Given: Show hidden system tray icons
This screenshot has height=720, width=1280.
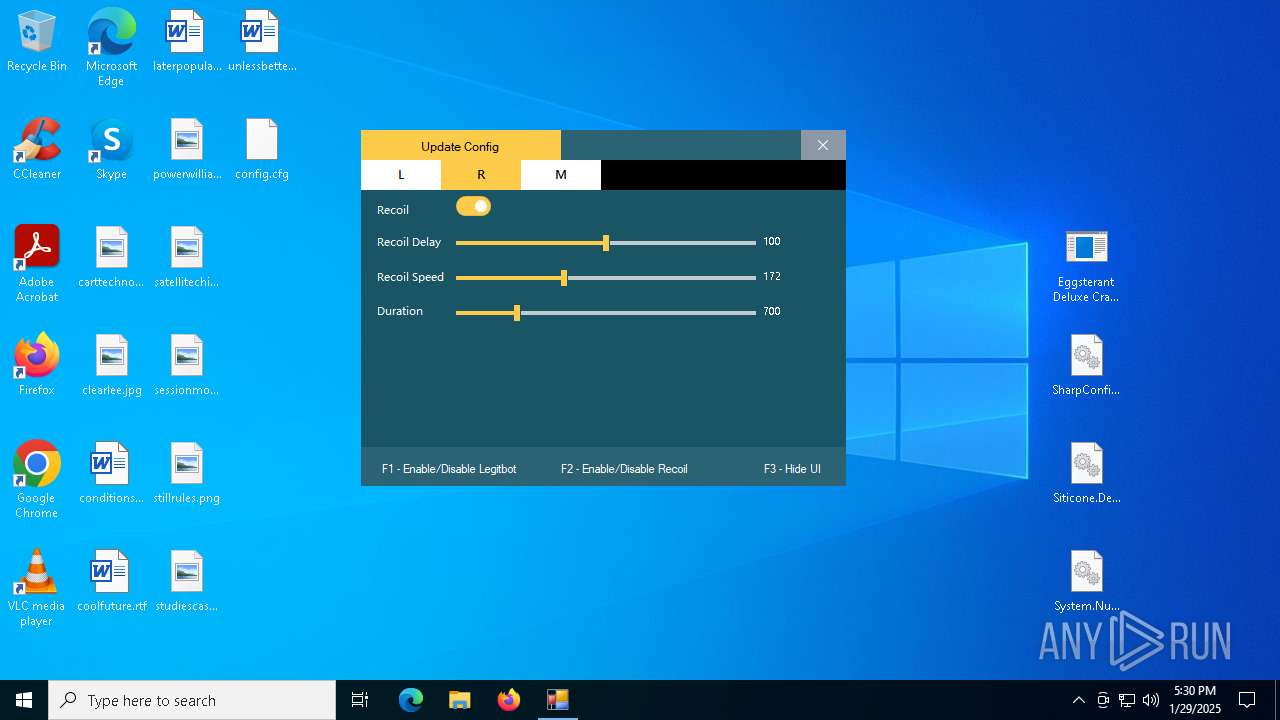Looking at the screenshot, I should coord(1078,700).
